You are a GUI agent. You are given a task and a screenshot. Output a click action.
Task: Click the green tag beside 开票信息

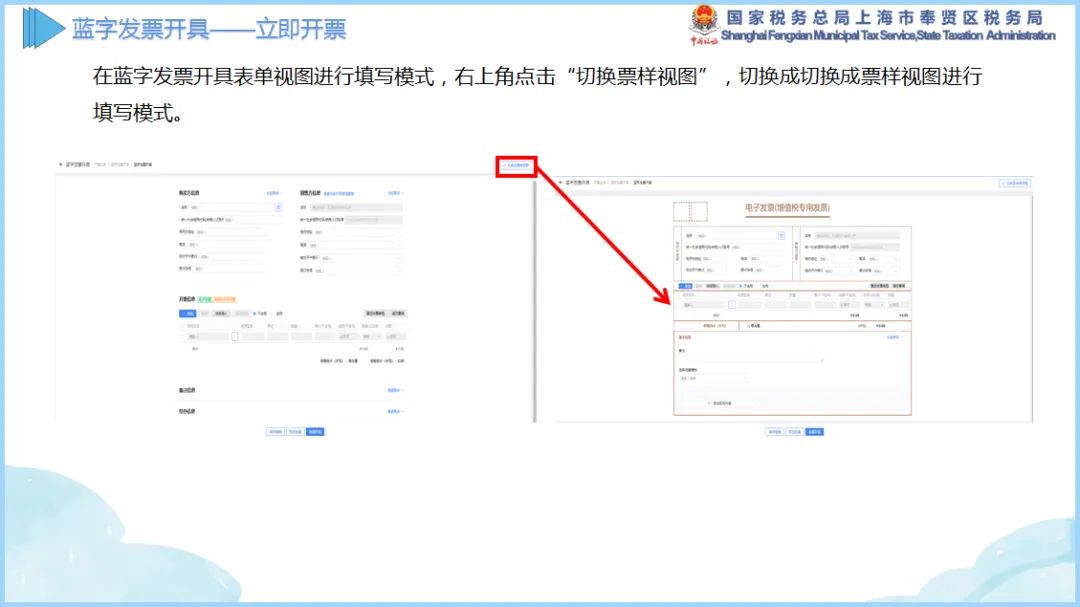click(205, 300)
